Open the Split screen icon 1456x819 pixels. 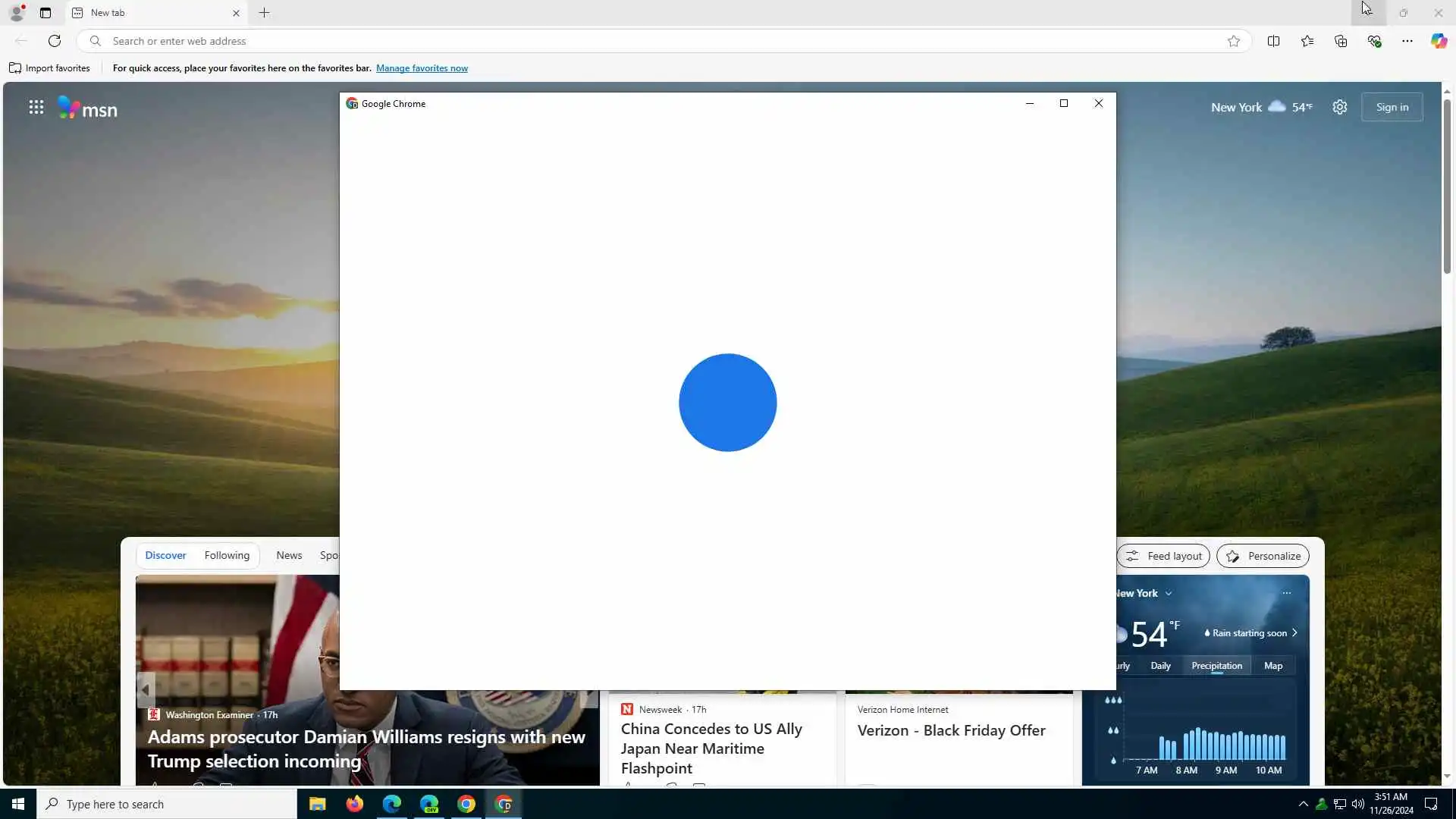click(1273, 41)
